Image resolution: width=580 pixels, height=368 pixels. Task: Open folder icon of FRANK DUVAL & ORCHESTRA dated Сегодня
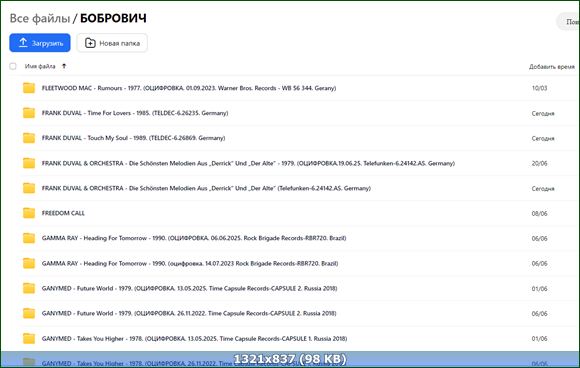point(29,188)
